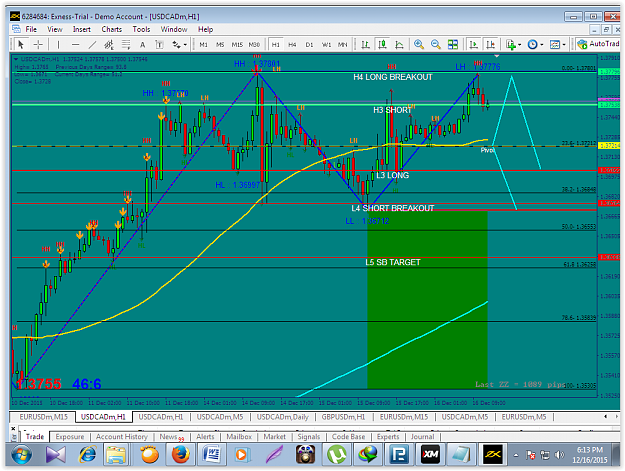Toggle the M1 timeframe button
The height and width of the screenshot is (471, 625).
[x=203, y=45]
